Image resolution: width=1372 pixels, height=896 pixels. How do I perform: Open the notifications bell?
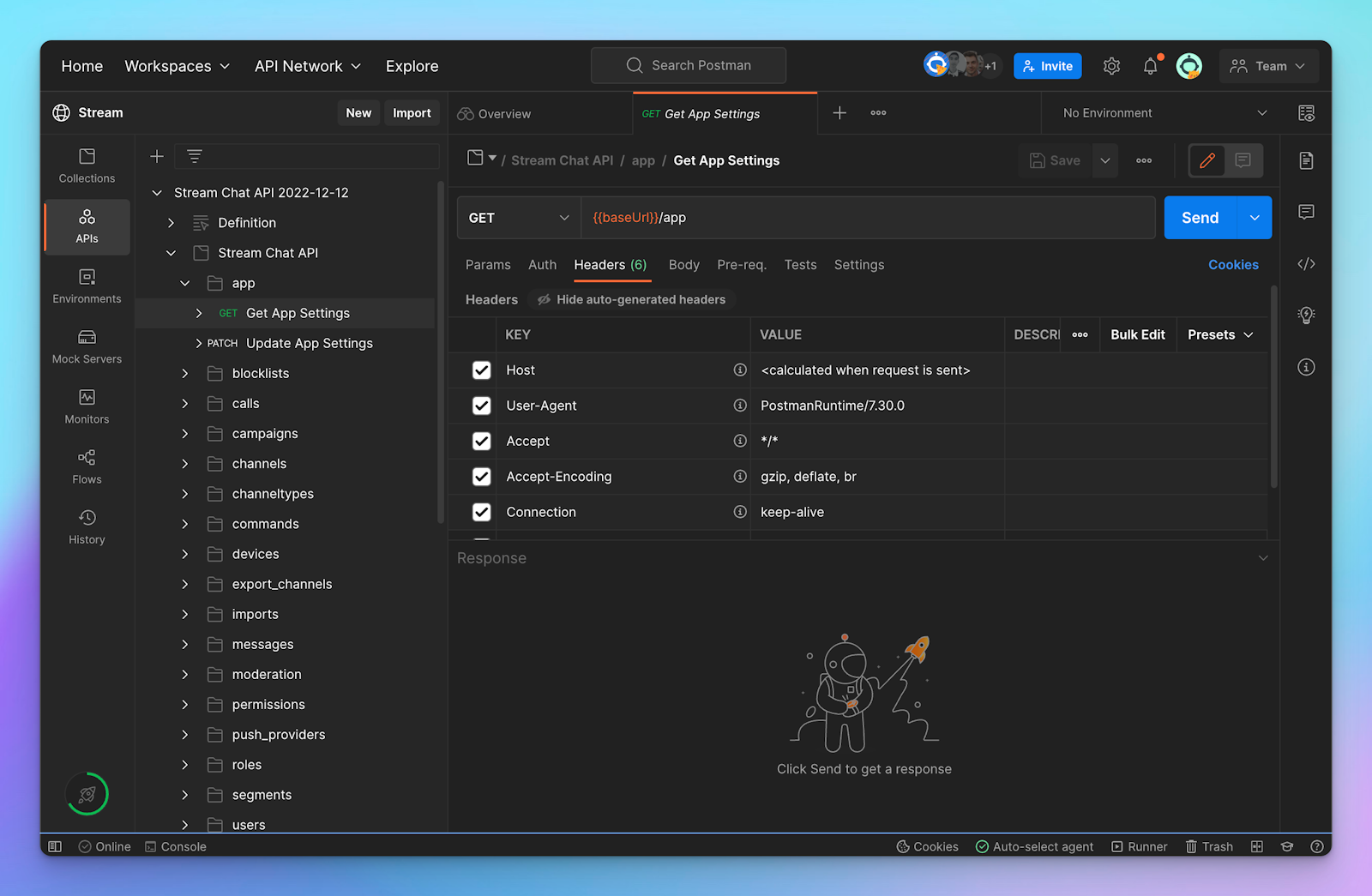1150,65
